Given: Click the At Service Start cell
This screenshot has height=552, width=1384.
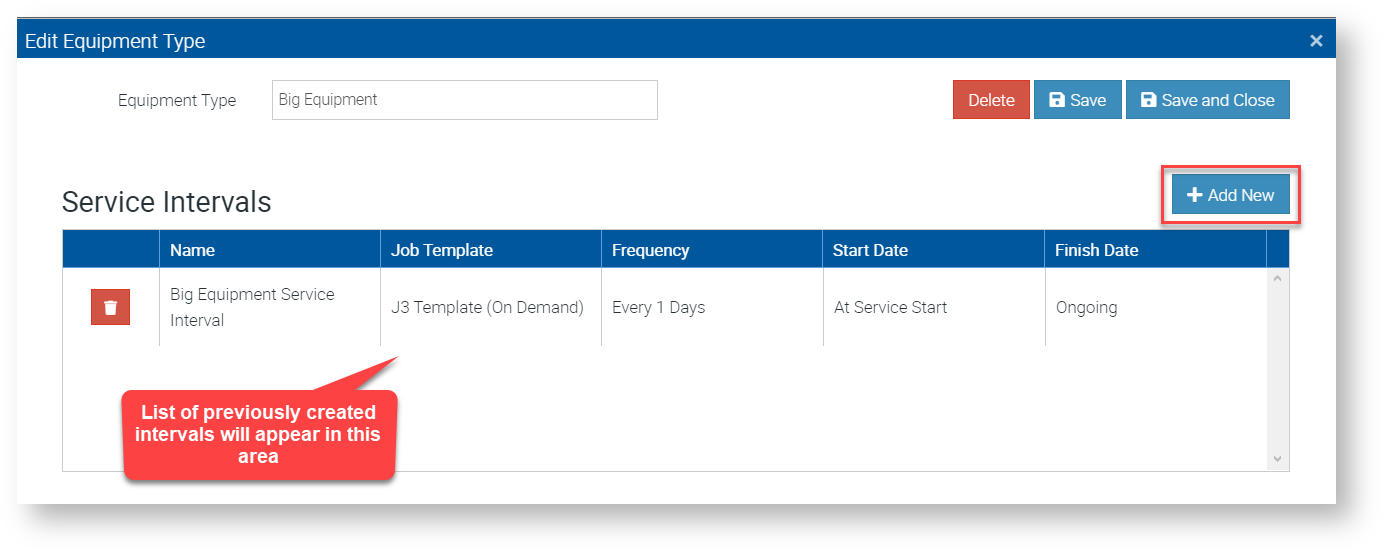Looking at the screenshot, I should tap(890, 307).
